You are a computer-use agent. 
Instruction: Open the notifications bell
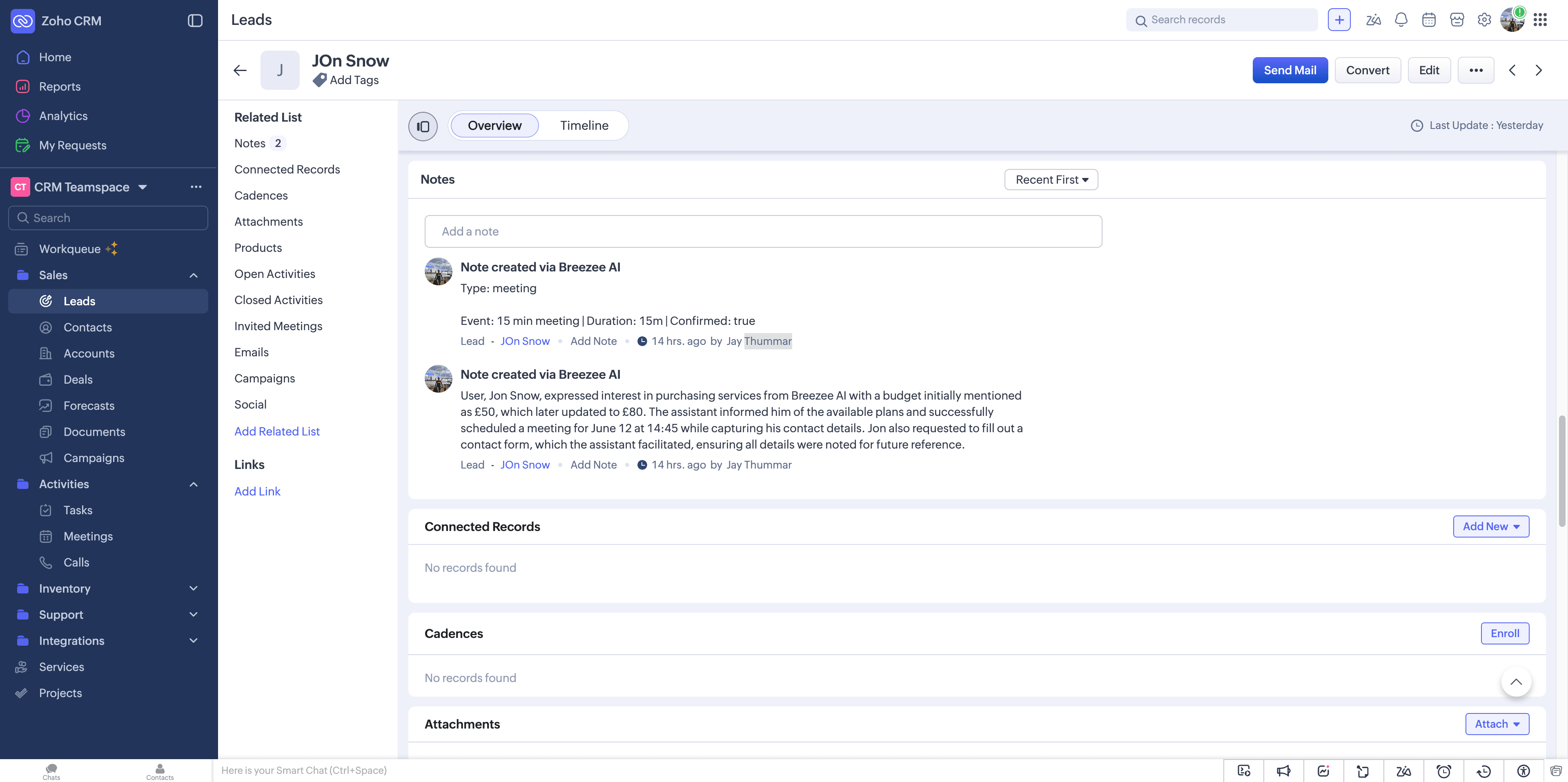tap(1401, 20)
